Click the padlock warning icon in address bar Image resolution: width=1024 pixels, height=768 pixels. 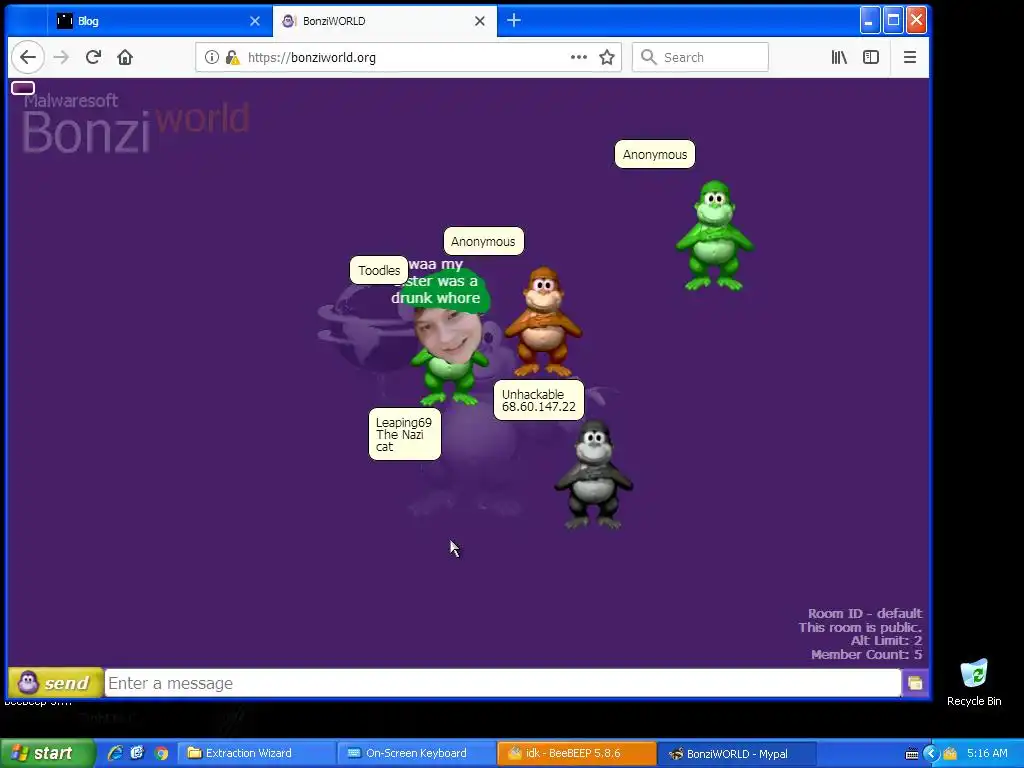(232, 57)
